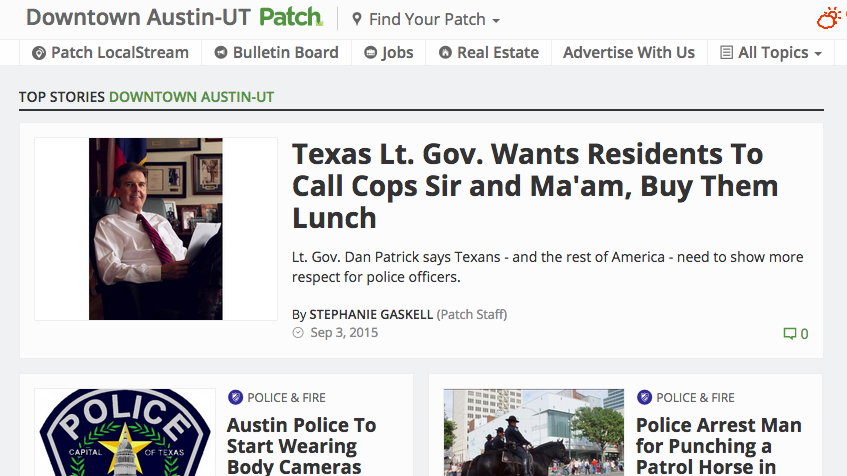The image size is (847, 476).
Task: Click the Downtown Austin-UT Patch logo
Action: pos(174,17)
